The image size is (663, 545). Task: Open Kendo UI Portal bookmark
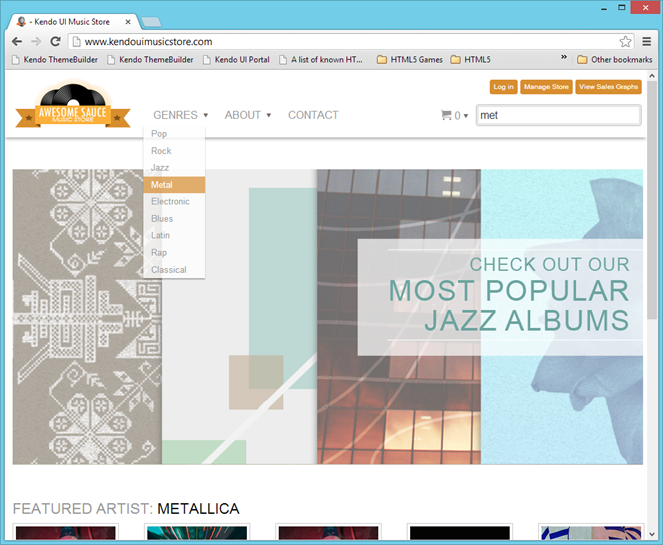pyautogui.click(x=236, y=60)
